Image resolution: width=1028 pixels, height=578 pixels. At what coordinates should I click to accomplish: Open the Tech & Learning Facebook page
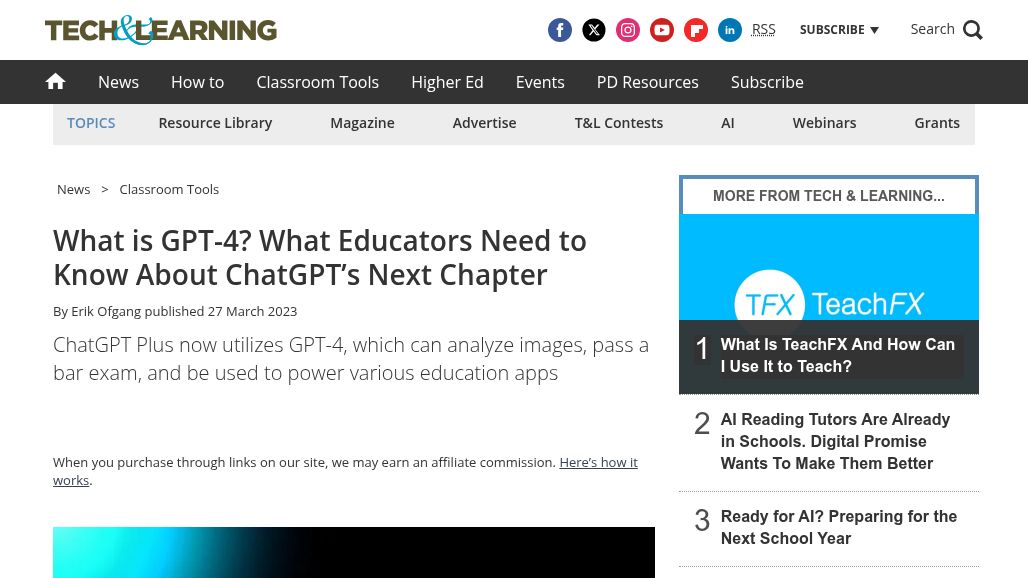[x=559, y=30]
